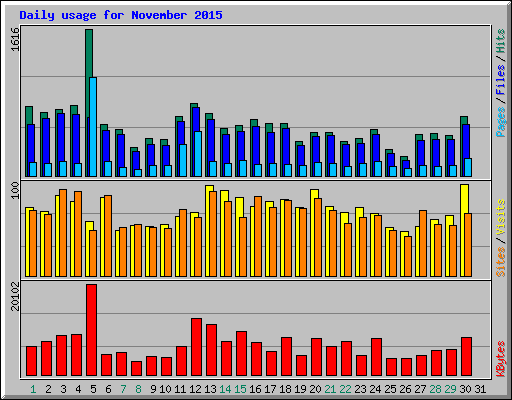Image resolution: width=512 pixels, height=400 pixels.
Task: Click day label '12' on the axis
Action: click(x=195, y=389)
